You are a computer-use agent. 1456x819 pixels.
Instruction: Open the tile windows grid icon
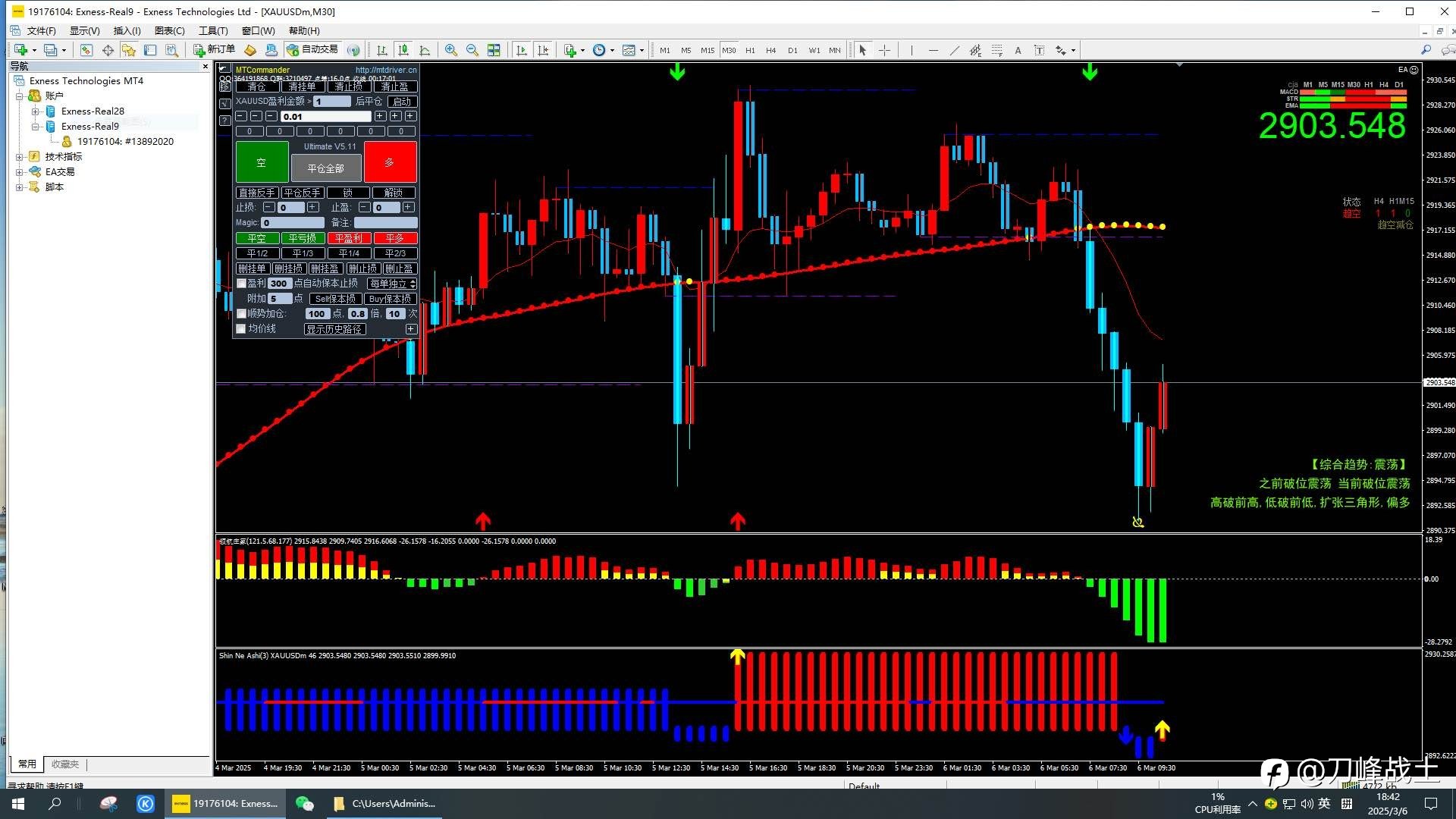click(x=494, y=50)
